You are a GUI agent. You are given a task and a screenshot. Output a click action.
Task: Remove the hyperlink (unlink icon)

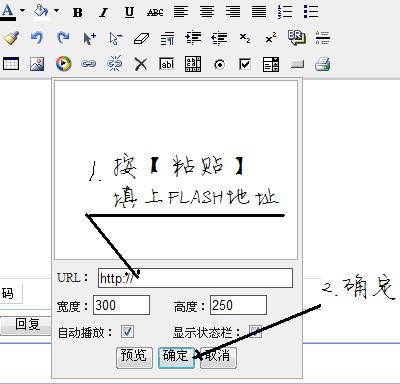pyautogui.click(x=115, y=63)
